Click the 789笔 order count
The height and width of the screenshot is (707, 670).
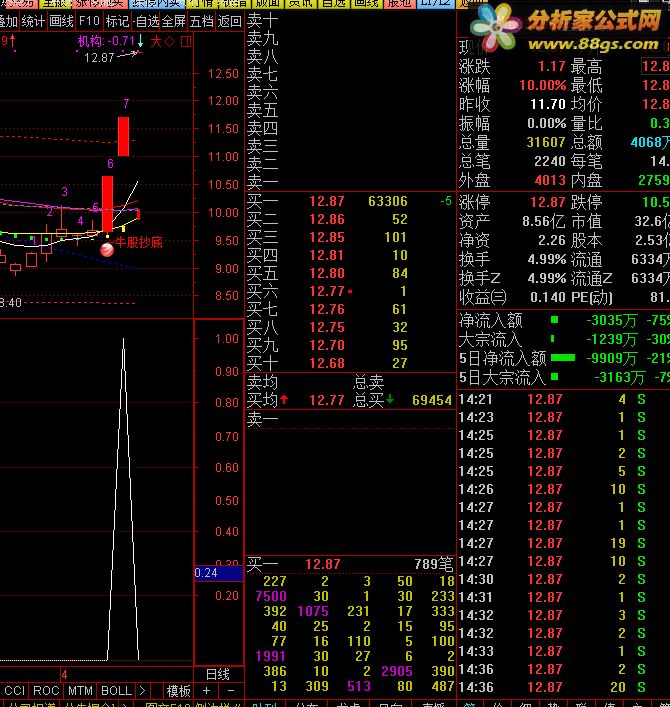[x=433, y=564]
